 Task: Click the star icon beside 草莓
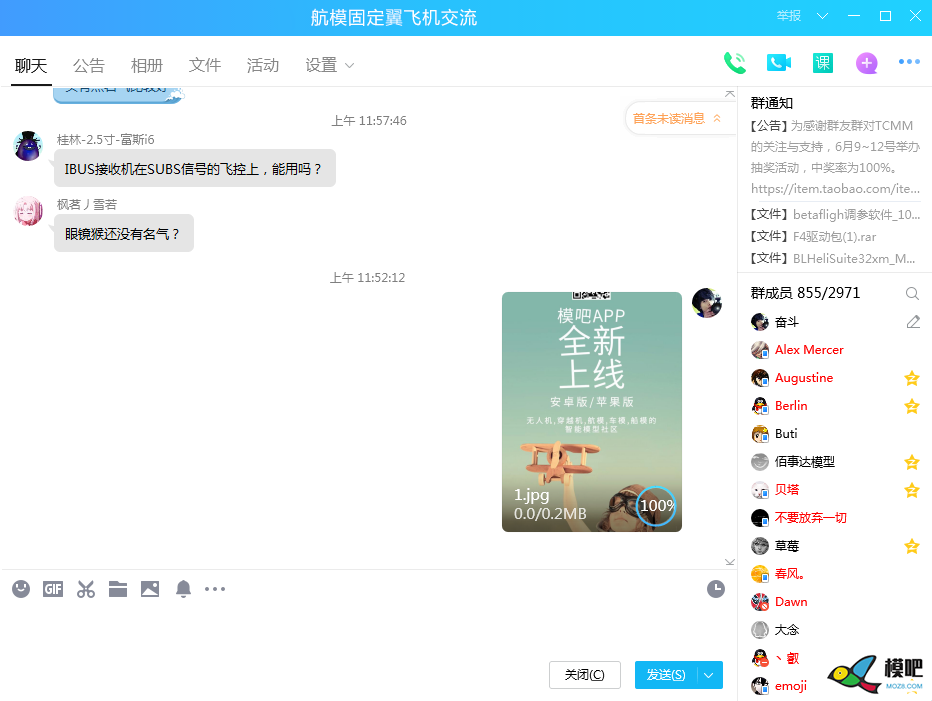(912, 545)
